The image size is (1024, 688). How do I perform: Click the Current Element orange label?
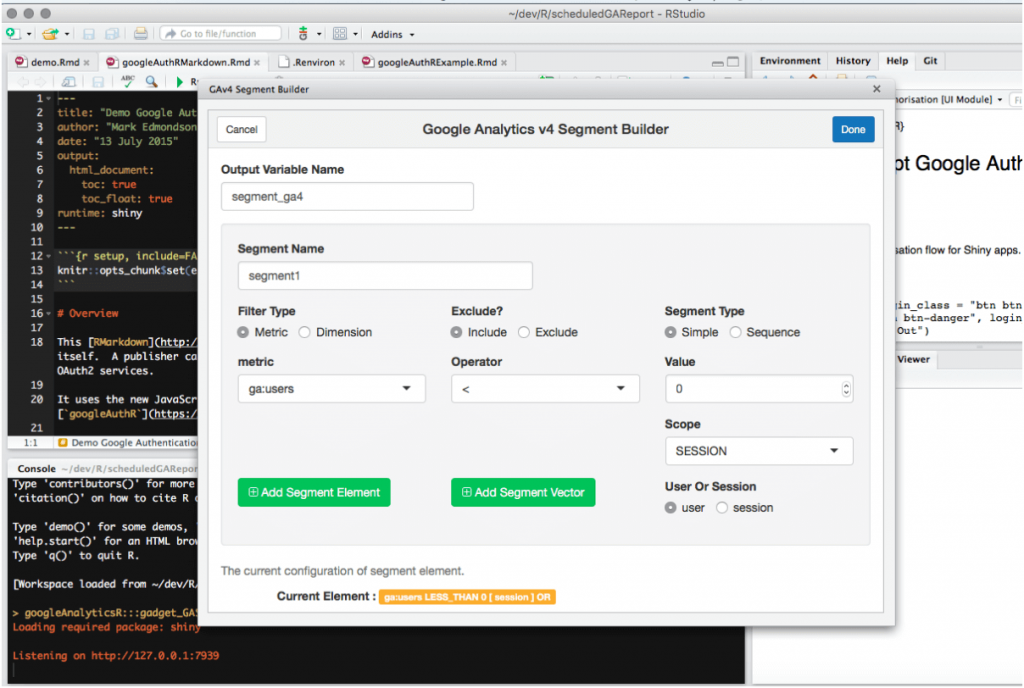[467, 597]
